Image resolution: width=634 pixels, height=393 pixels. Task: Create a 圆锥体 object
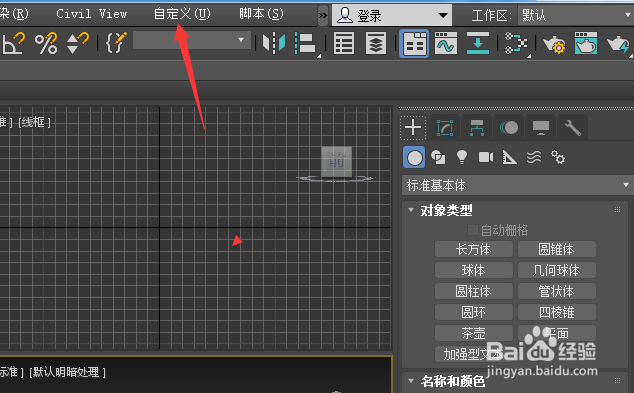556,249
